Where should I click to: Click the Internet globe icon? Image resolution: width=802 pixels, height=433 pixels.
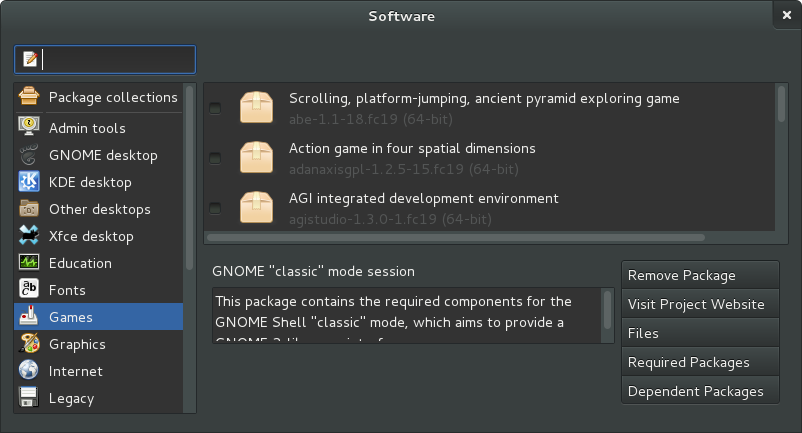click(x=29, y=371)
